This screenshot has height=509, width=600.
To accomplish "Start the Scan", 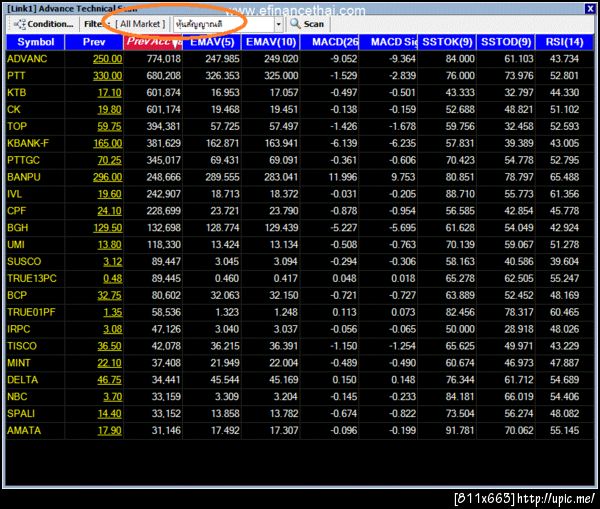I will [x=307, y=24].
